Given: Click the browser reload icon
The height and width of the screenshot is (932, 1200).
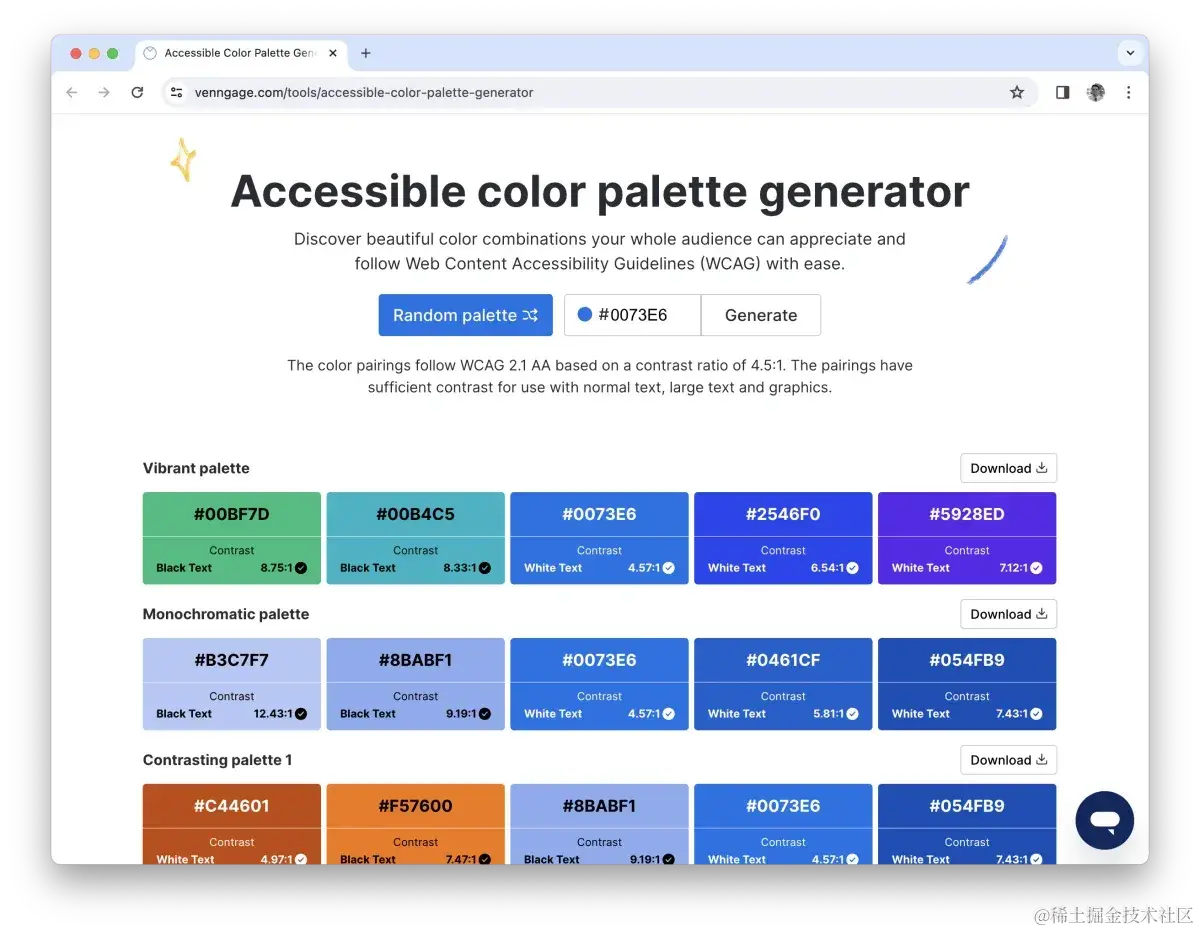Looking at the screenshot, I should [x=137, y=92].
